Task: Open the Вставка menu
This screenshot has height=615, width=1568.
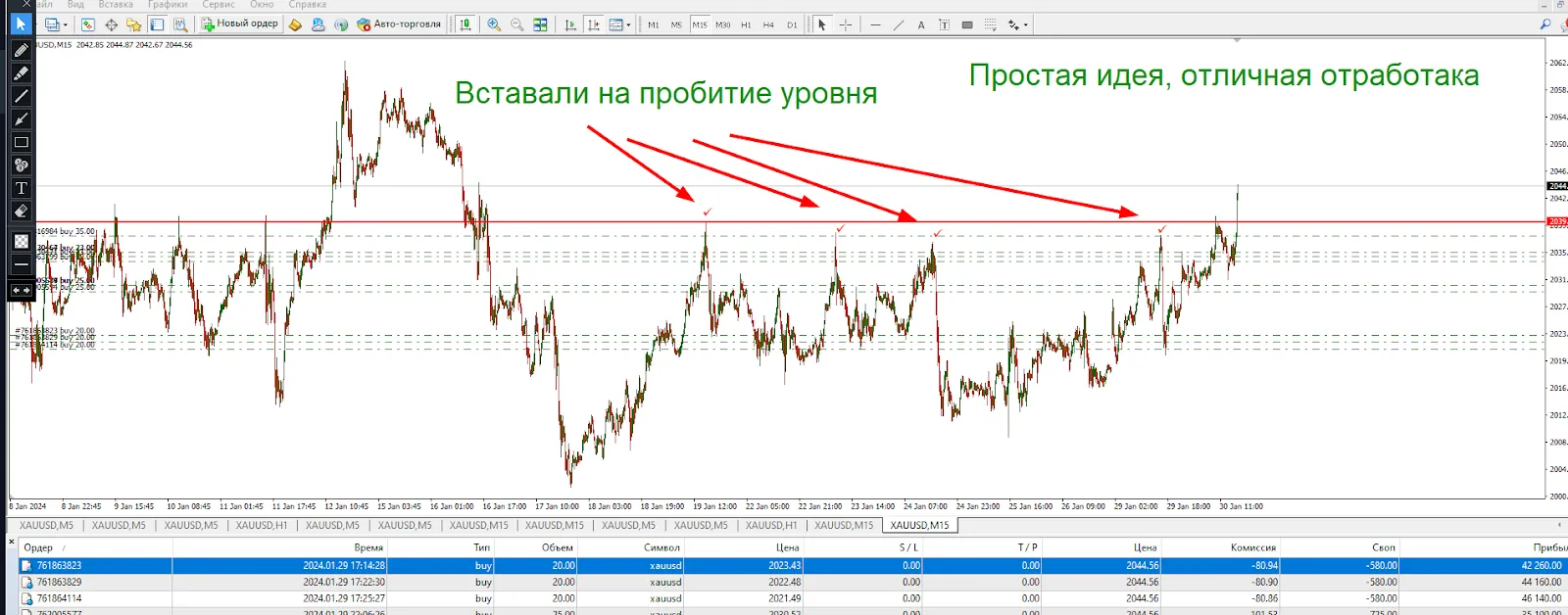Action: (116, 5)
